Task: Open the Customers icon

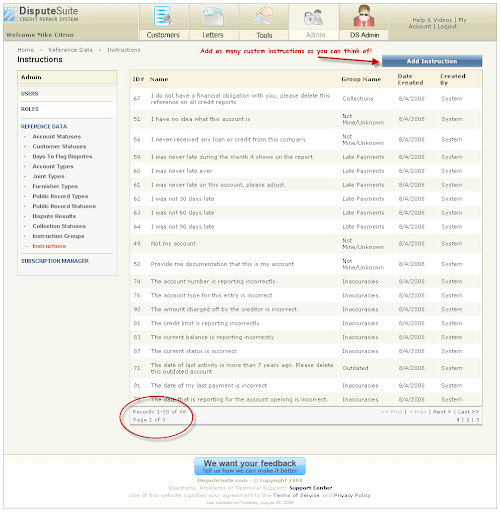Action: tap(163, 16)
